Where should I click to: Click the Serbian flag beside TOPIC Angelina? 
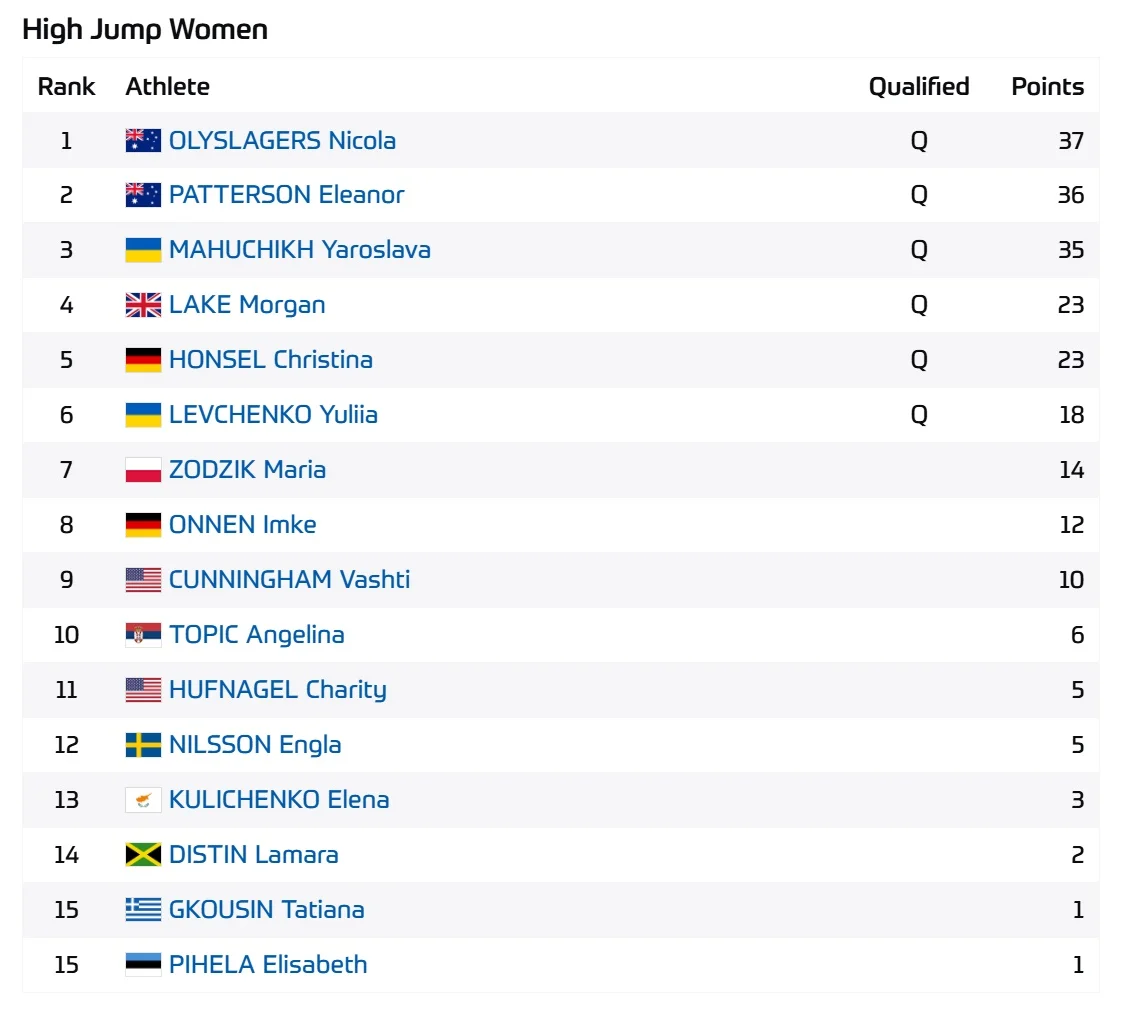[x=143, y=635]
